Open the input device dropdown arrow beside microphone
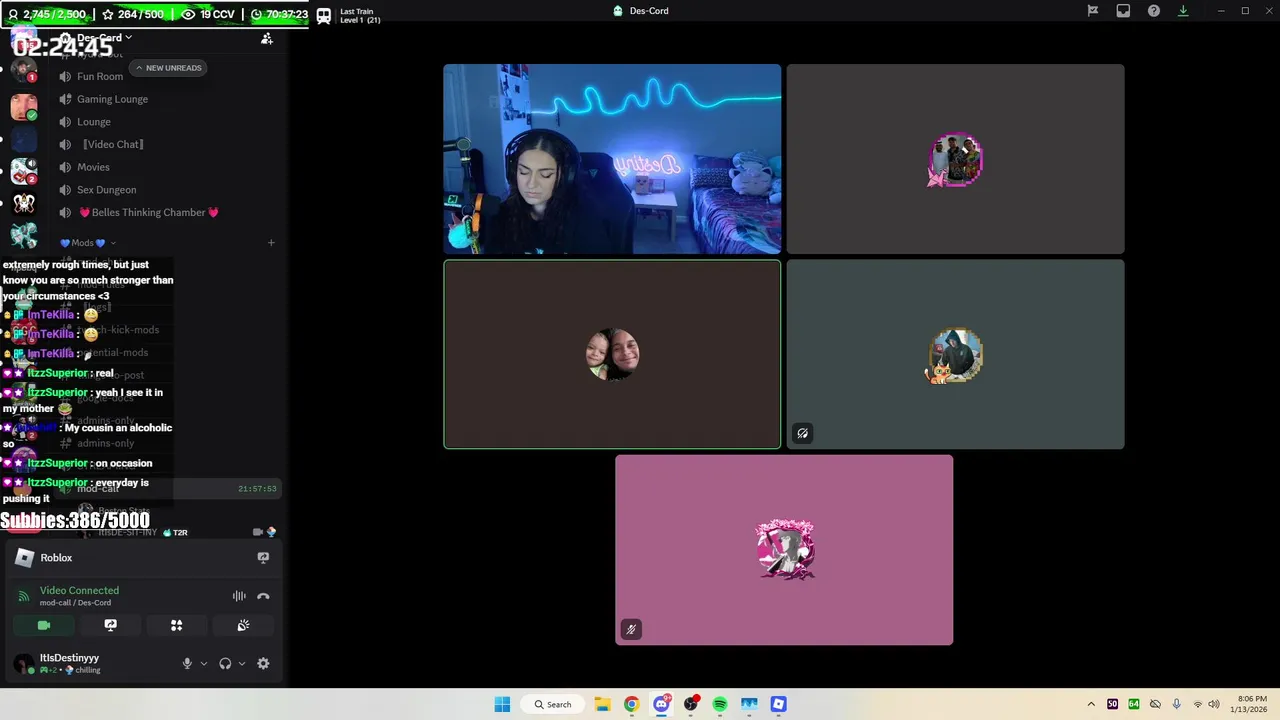 (204, 663)
